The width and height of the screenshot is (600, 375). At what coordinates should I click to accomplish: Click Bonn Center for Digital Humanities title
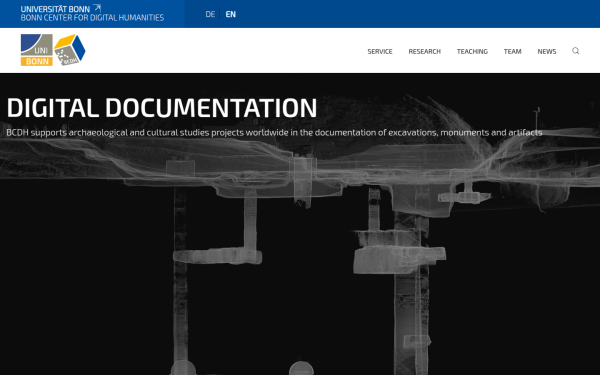coord(92,18)
